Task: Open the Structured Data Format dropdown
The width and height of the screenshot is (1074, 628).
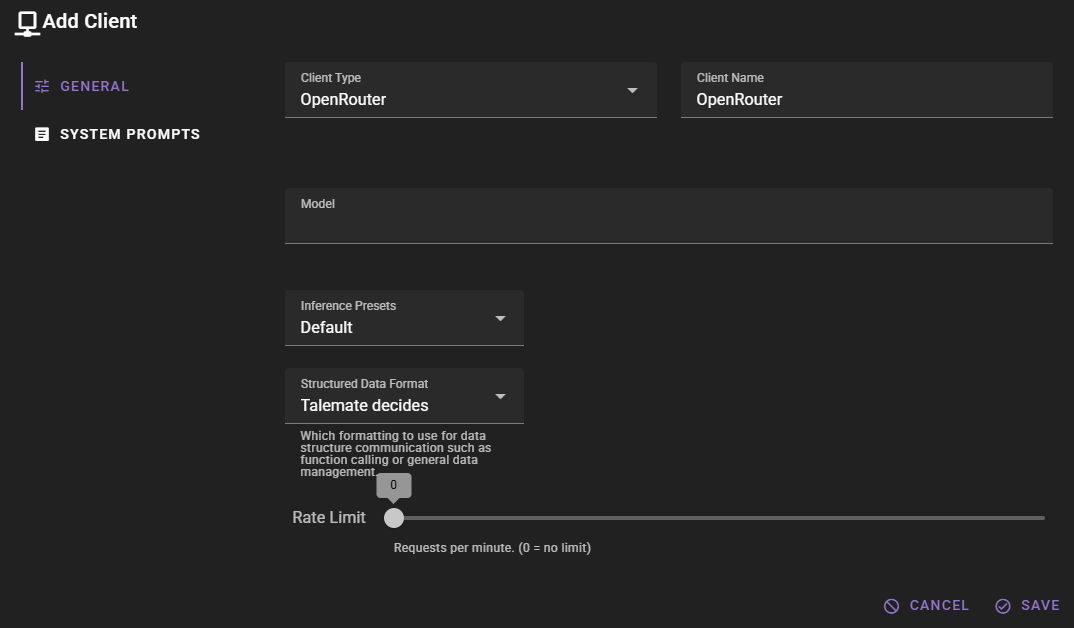Action: click(x=404, y=396)
